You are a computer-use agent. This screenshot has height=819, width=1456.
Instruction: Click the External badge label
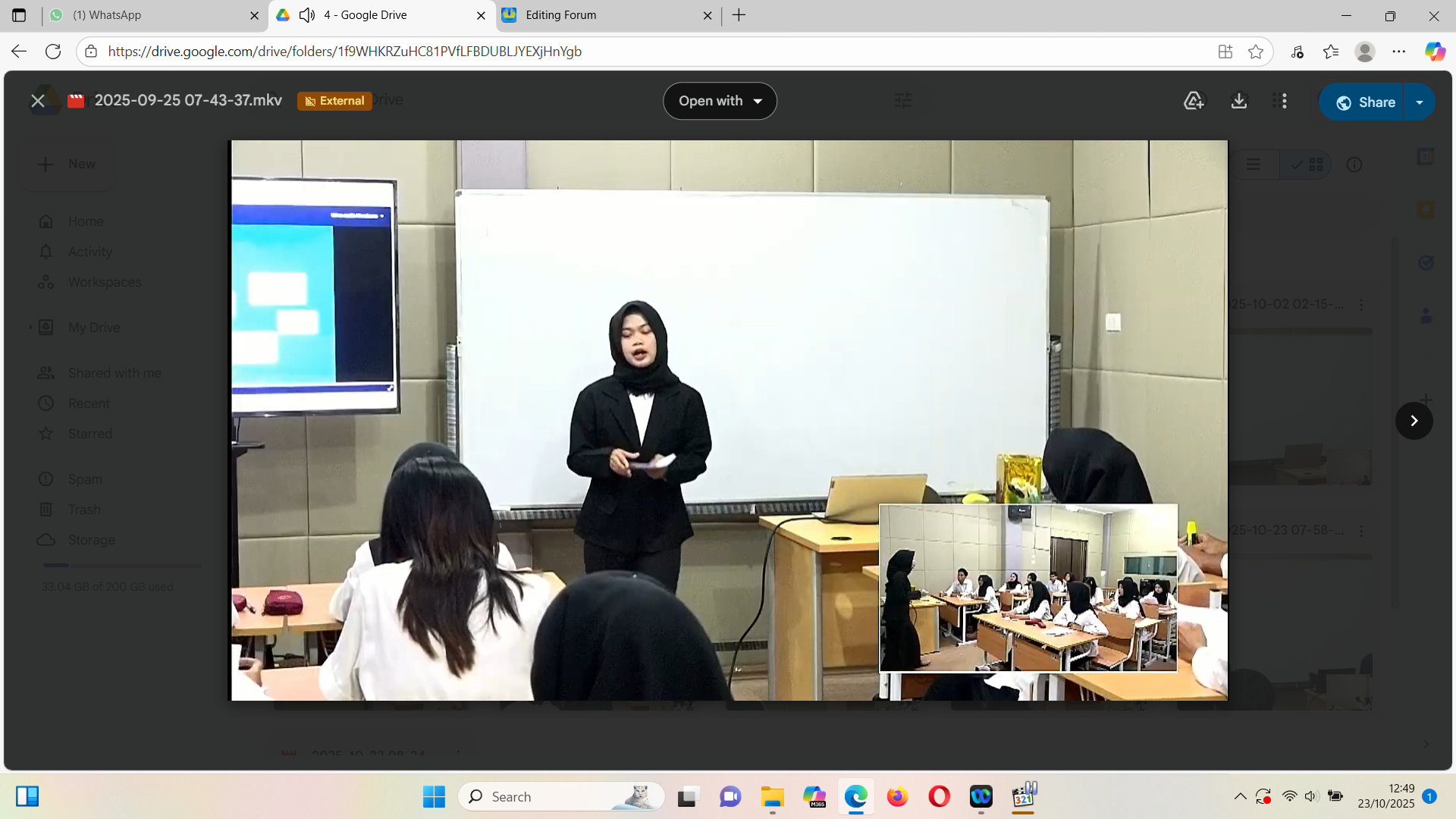[x=334, y=101]
